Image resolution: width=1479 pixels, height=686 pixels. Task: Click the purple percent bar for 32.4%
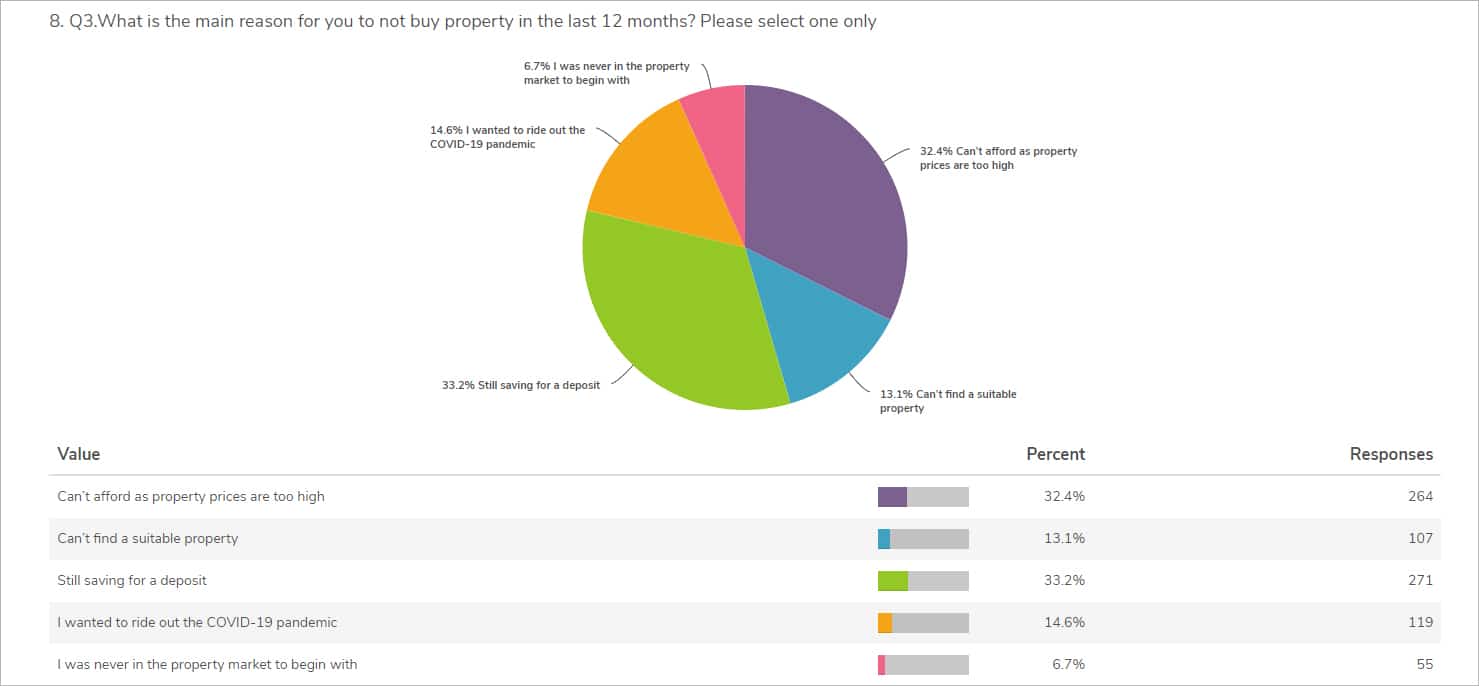click(892, 497)
